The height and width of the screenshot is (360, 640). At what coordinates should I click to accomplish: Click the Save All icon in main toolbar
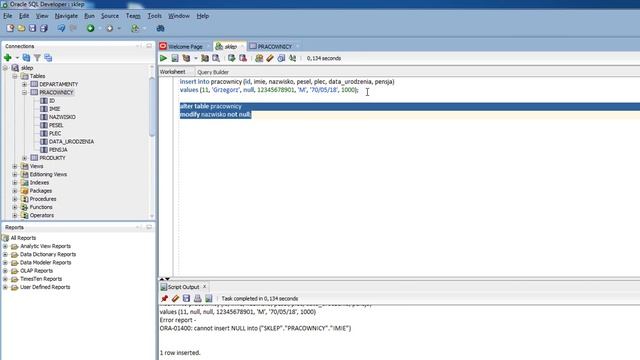pyautogui.click(x=44, y=28)
